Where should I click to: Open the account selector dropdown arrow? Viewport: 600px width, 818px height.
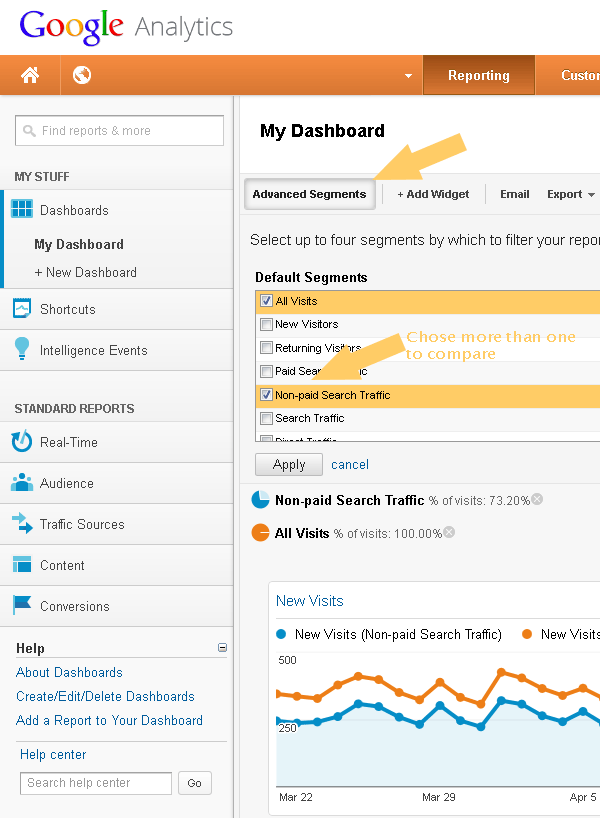pyautogui.click(x=409, y=76)
